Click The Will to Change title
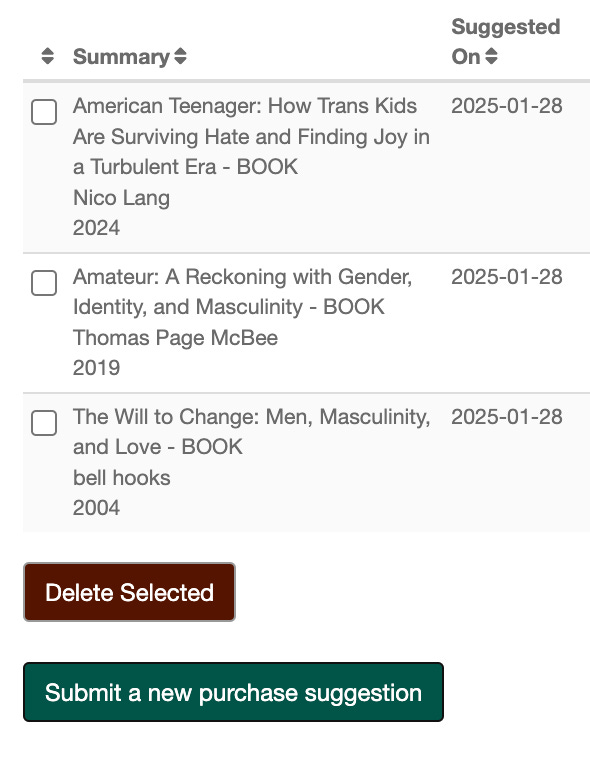590x776 pixels. pyautogui.click(x=251, y=432)
